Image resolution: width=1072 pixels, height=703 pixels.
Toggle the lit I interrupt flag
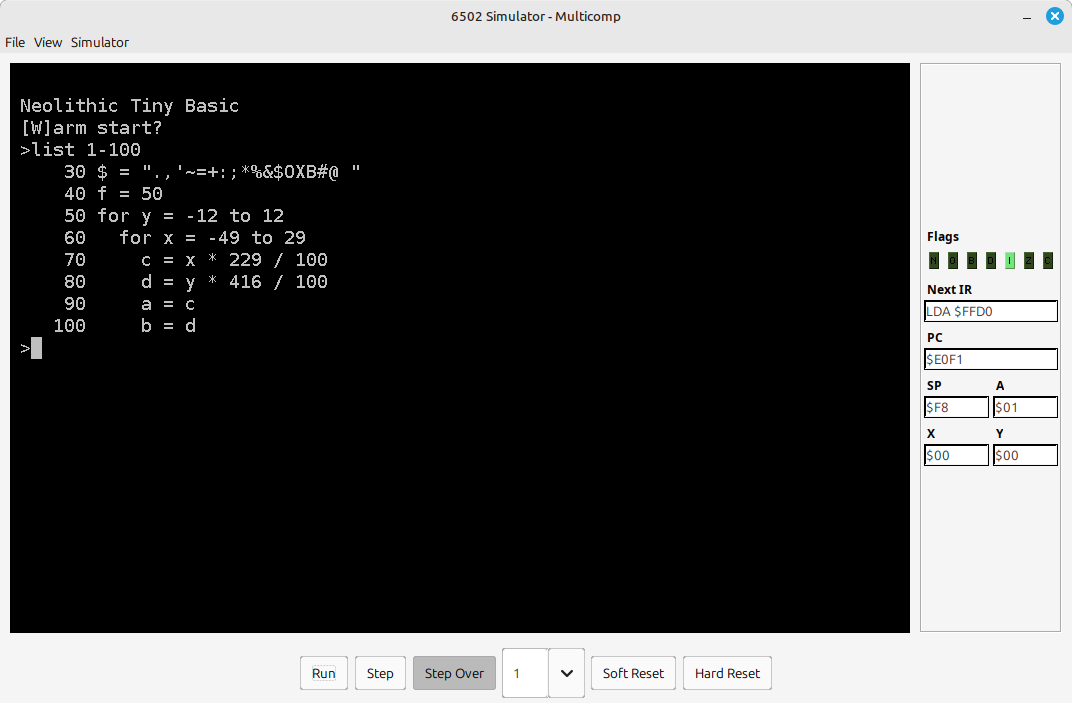tap(1010, 261)
